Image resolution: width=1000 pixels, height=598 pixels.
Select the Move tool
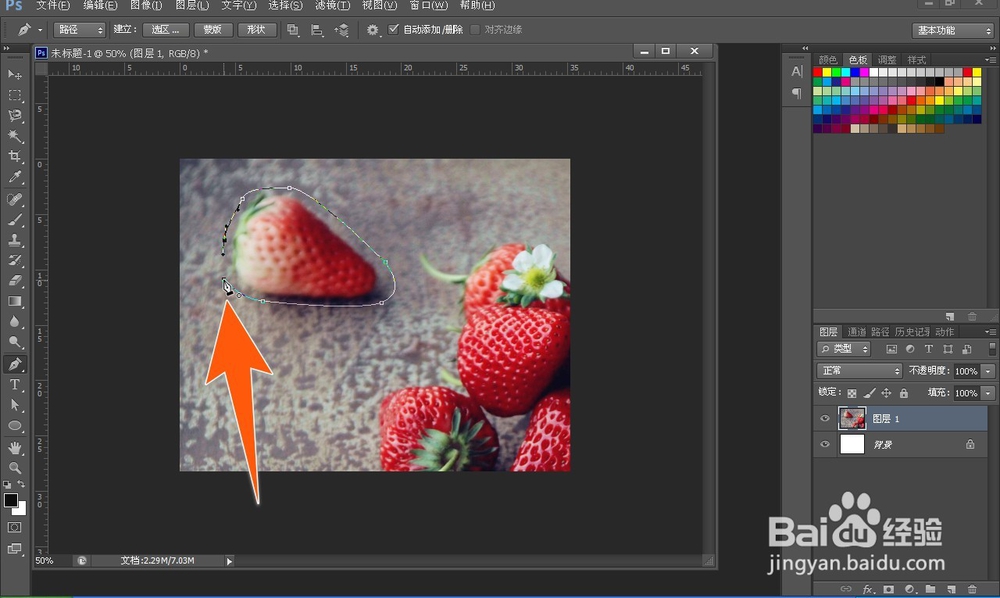coord(15,75)
